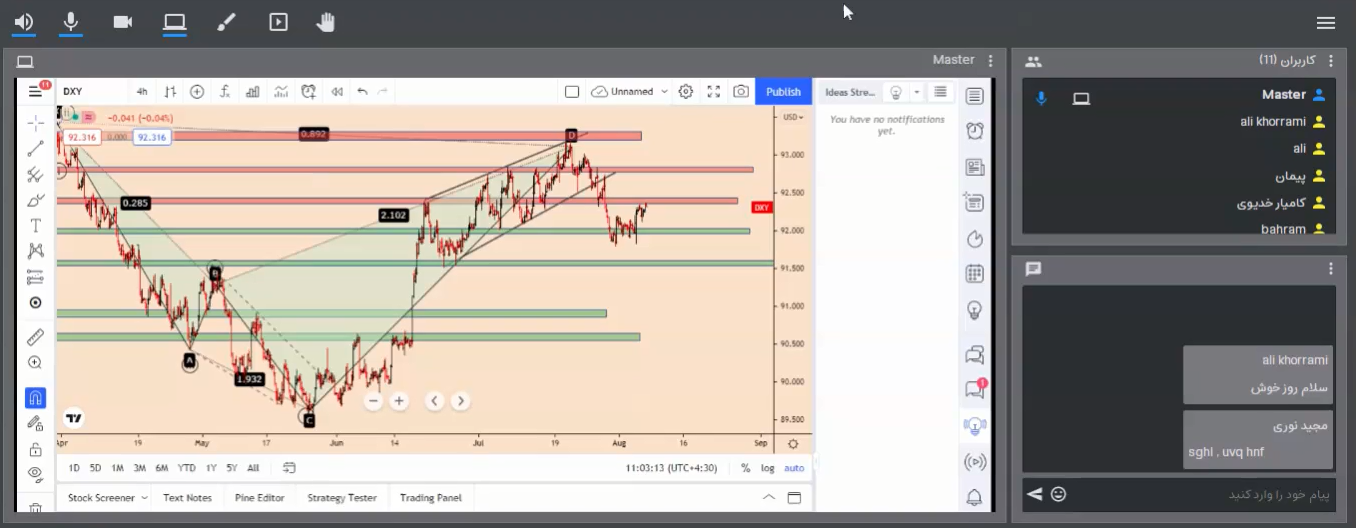Open the Alerts clock icon in right sidebar

(974, 131)
